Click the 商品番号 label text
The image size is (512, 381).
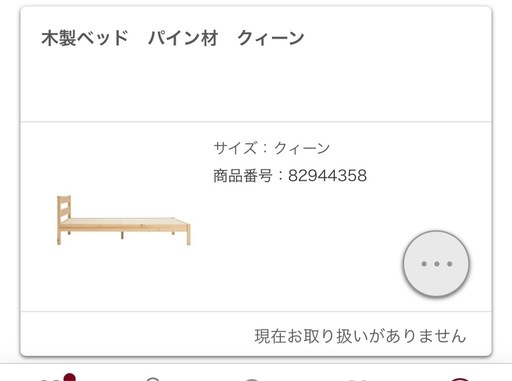(243, 176)
